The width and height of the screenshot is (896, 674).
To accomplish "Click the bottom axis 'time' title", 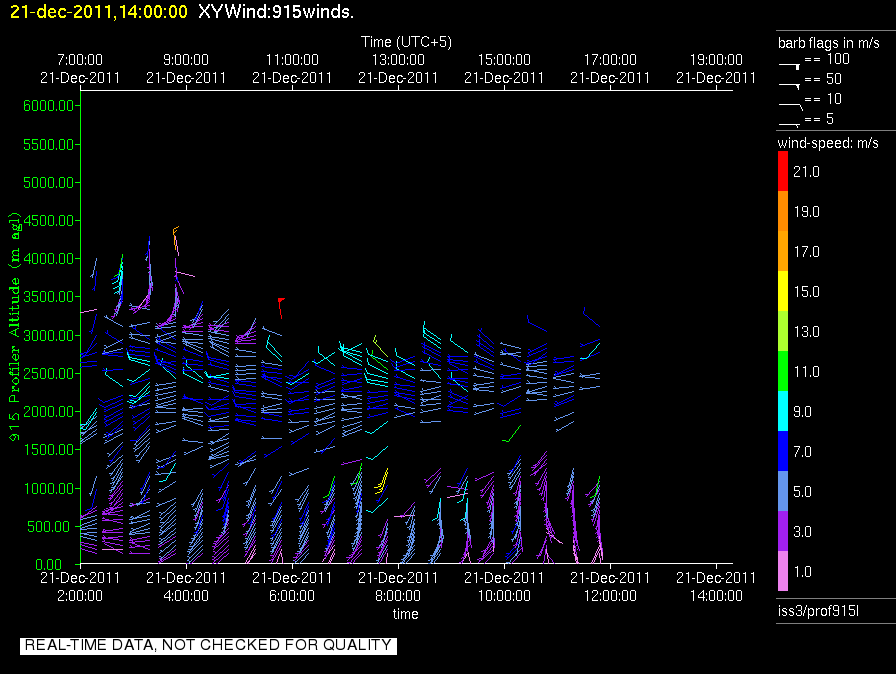I will point(406,614).
